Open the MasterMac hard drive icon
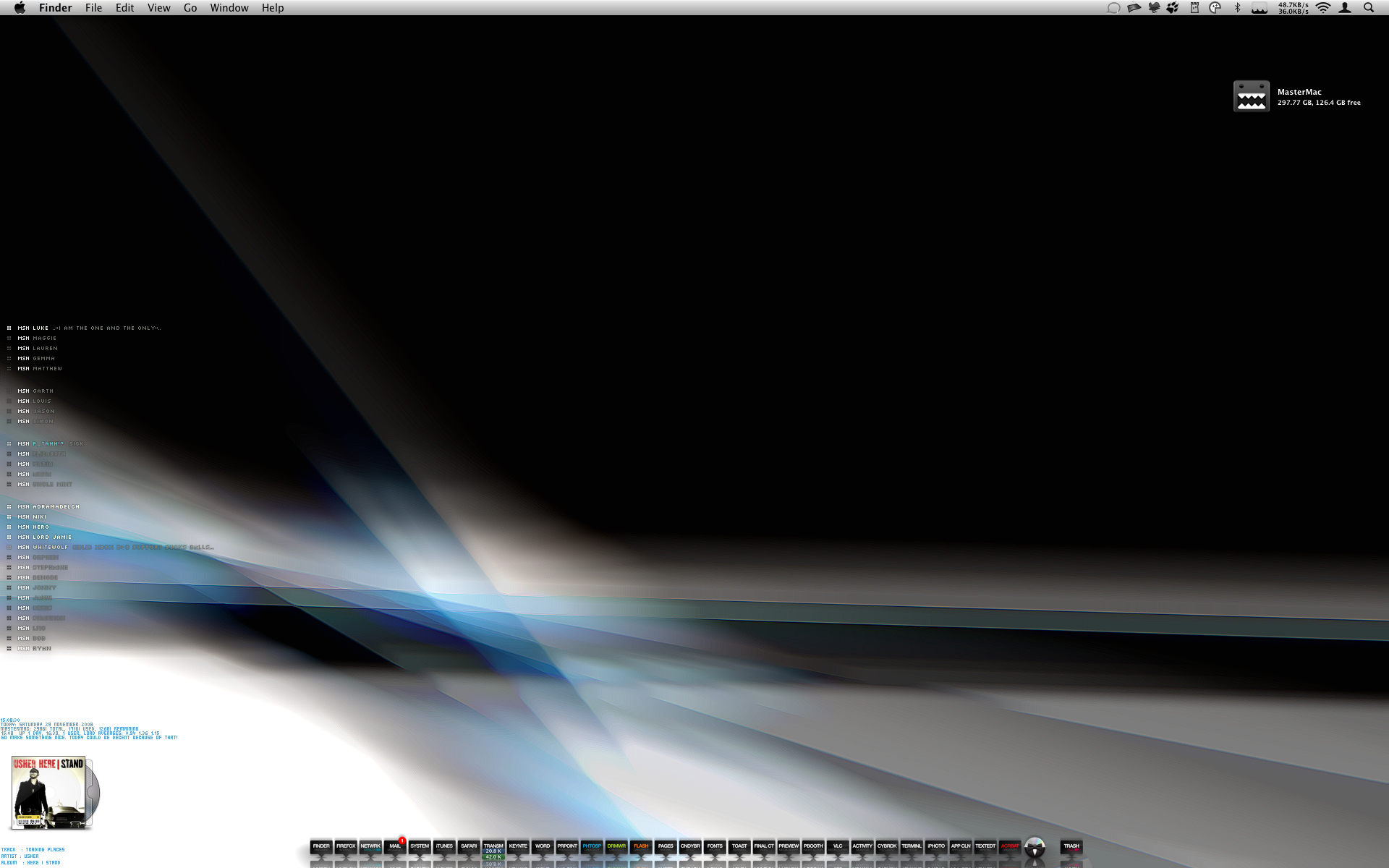Image resolution: width=1389 pixels, height=868 pixels. tap(1251, 96)
